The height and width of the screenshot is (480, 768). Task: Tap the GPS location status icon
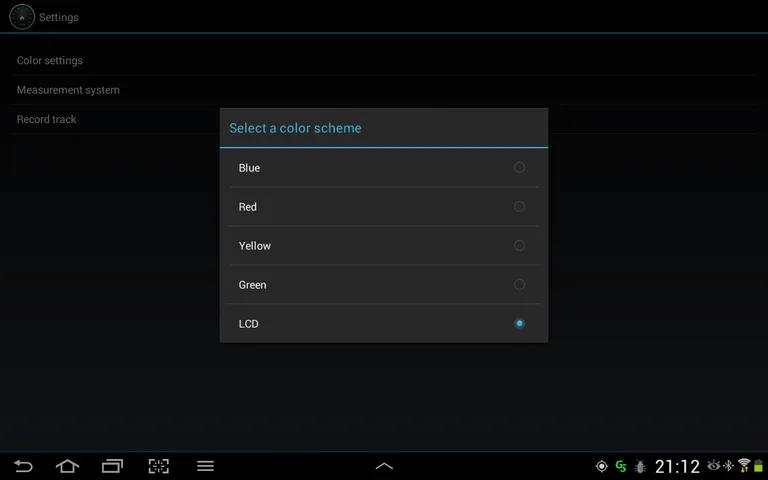tap(601, 466)
